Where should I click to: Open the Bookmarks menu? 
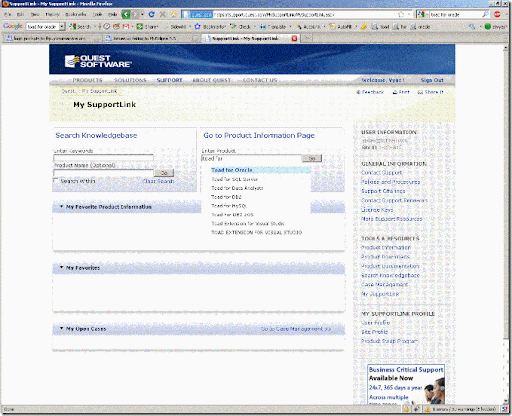pyautogui.click(x=76, y=14)
